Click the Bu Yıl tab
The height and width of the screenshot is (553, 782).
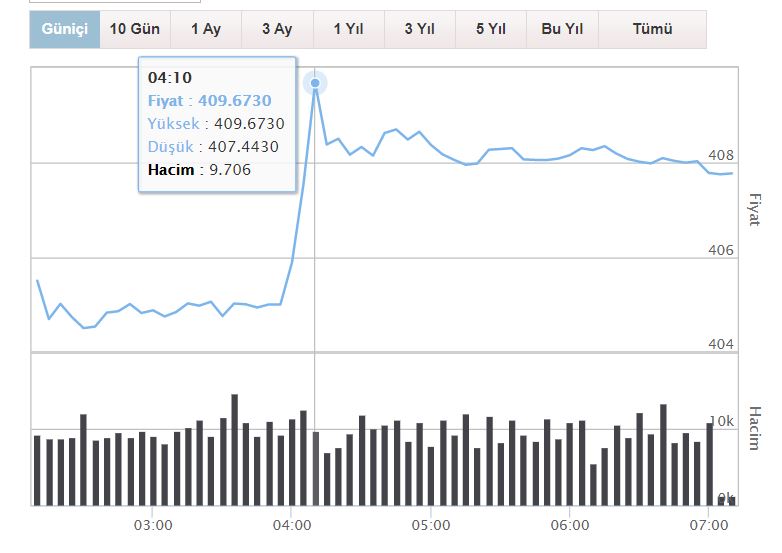pyautogui.click(x=562, y=29)
